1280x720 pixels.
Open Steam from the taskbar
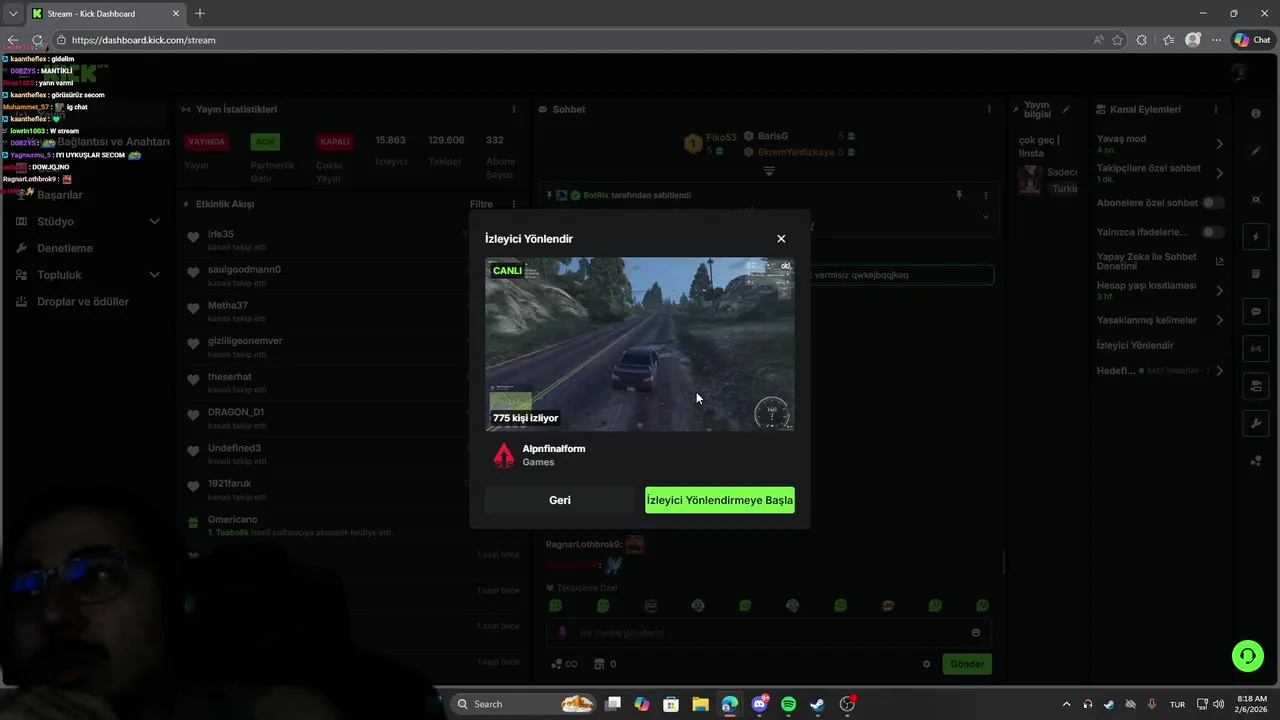pos(817,704)
